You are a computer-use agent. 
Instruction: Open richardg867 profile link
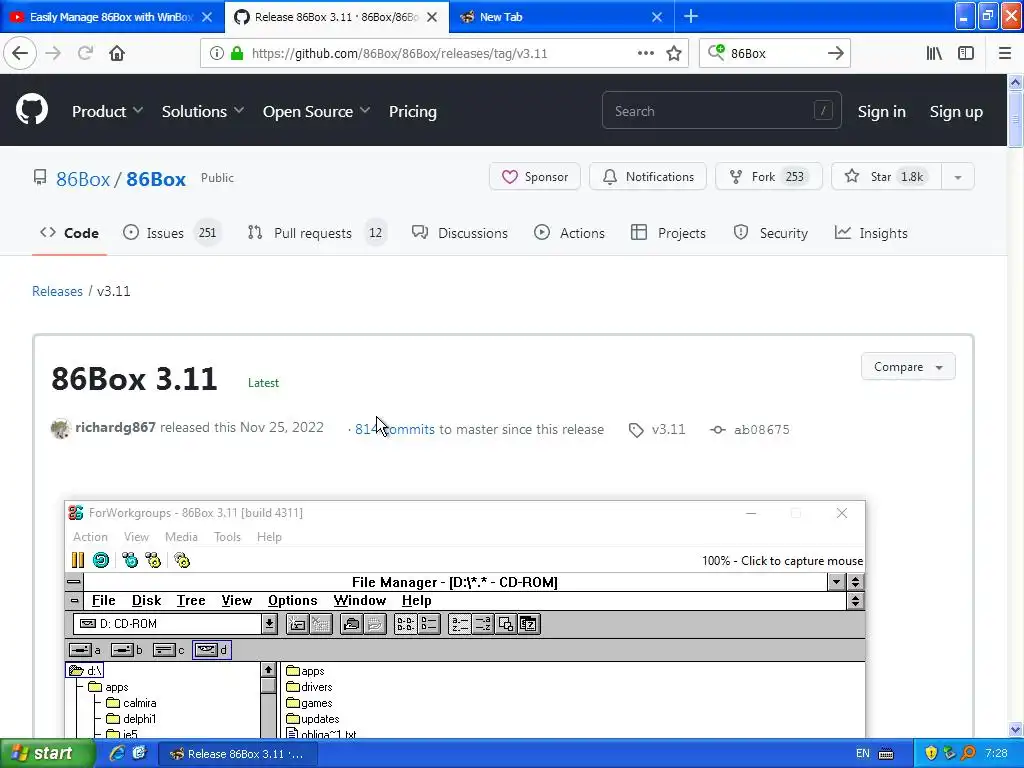coord(115,428)
